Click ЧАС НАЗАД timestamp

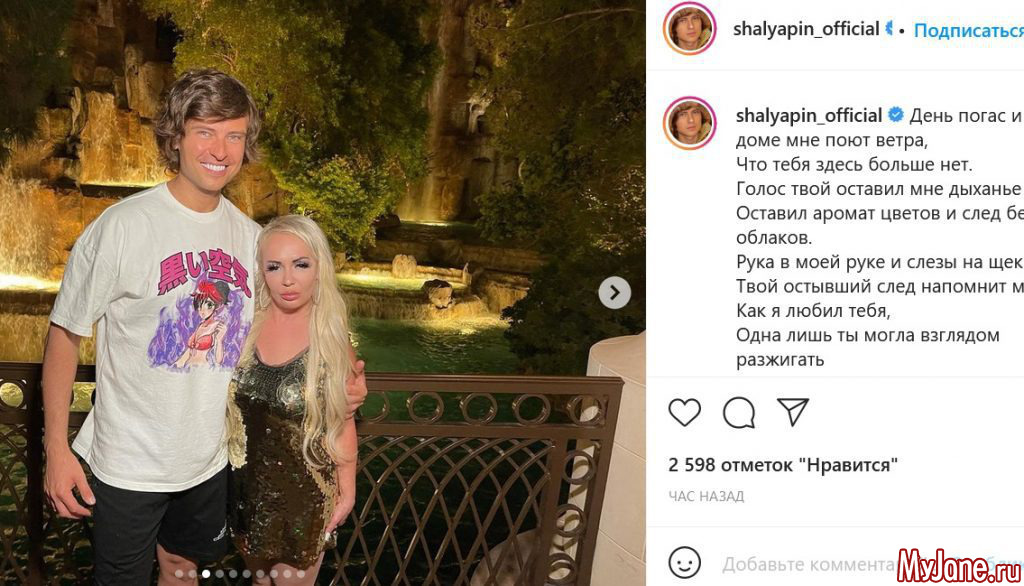tap(706, 496)
